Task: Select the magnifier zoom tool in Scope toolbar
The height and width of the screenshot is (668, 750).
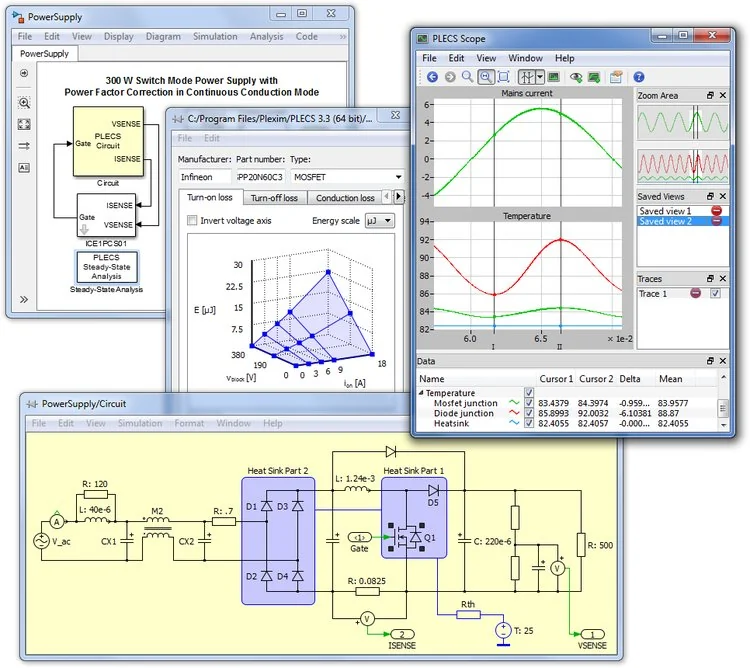Action: (467, 77)
